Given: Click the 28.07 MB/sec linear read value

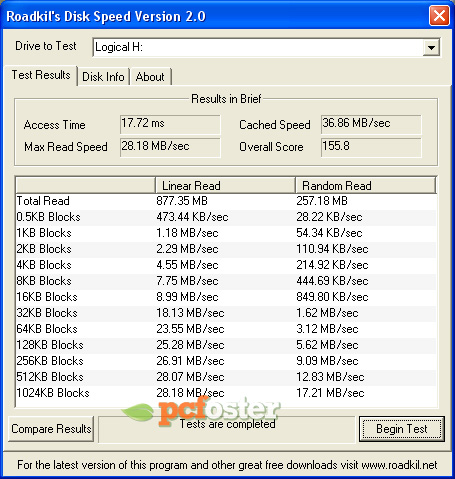Looking at the screenshot, I should pyautogui.click(x=190, y=377).
